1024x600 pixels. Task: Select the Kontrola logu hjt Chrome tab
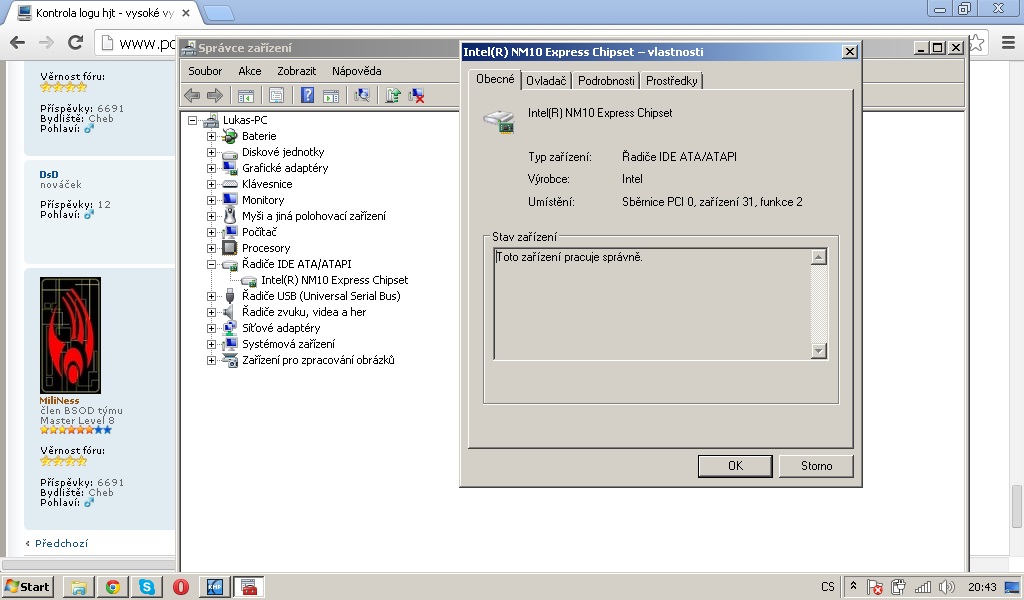104,13
